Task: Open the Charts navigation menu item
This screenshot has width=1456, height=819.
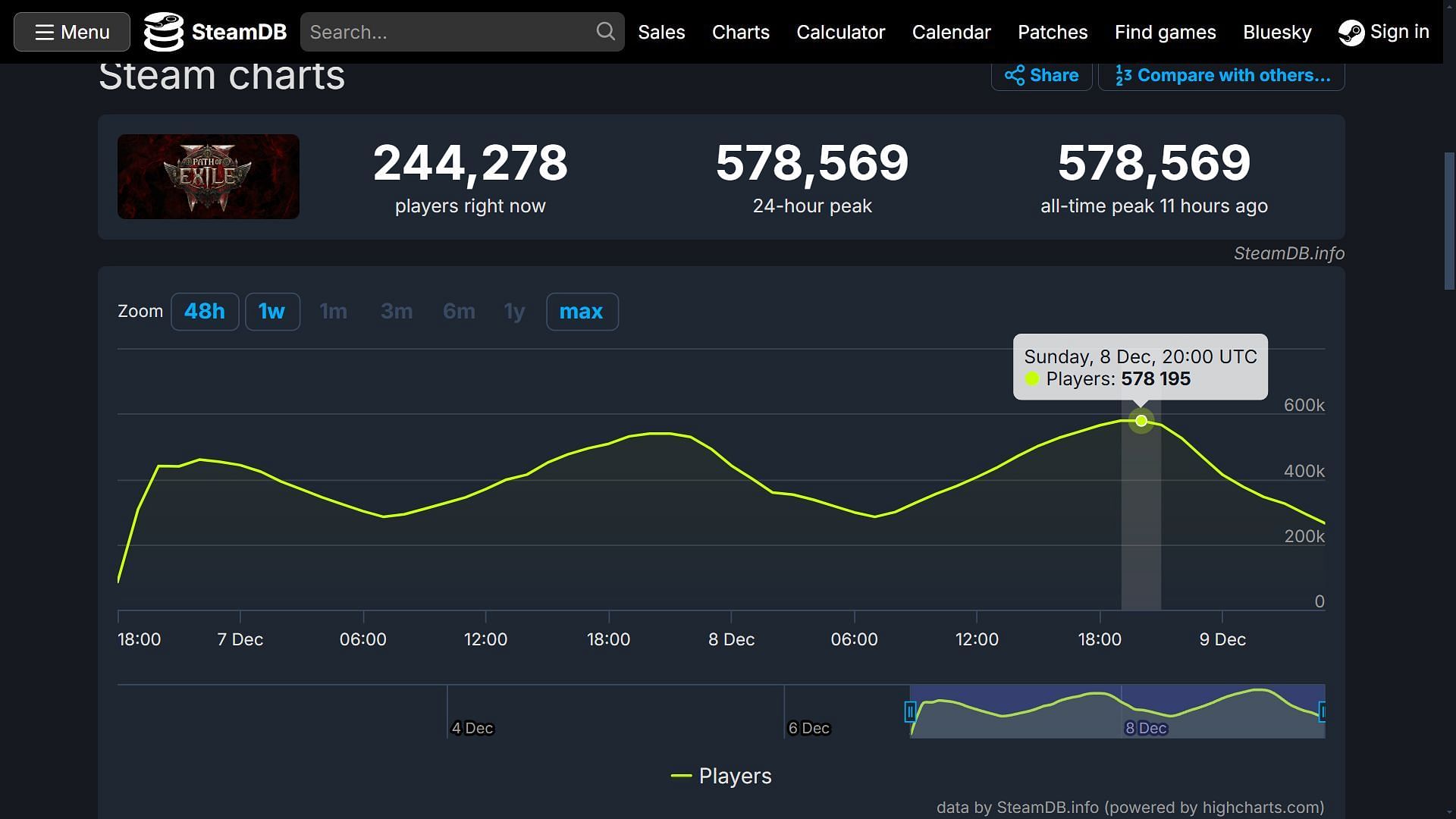Action: pos(740,32)
